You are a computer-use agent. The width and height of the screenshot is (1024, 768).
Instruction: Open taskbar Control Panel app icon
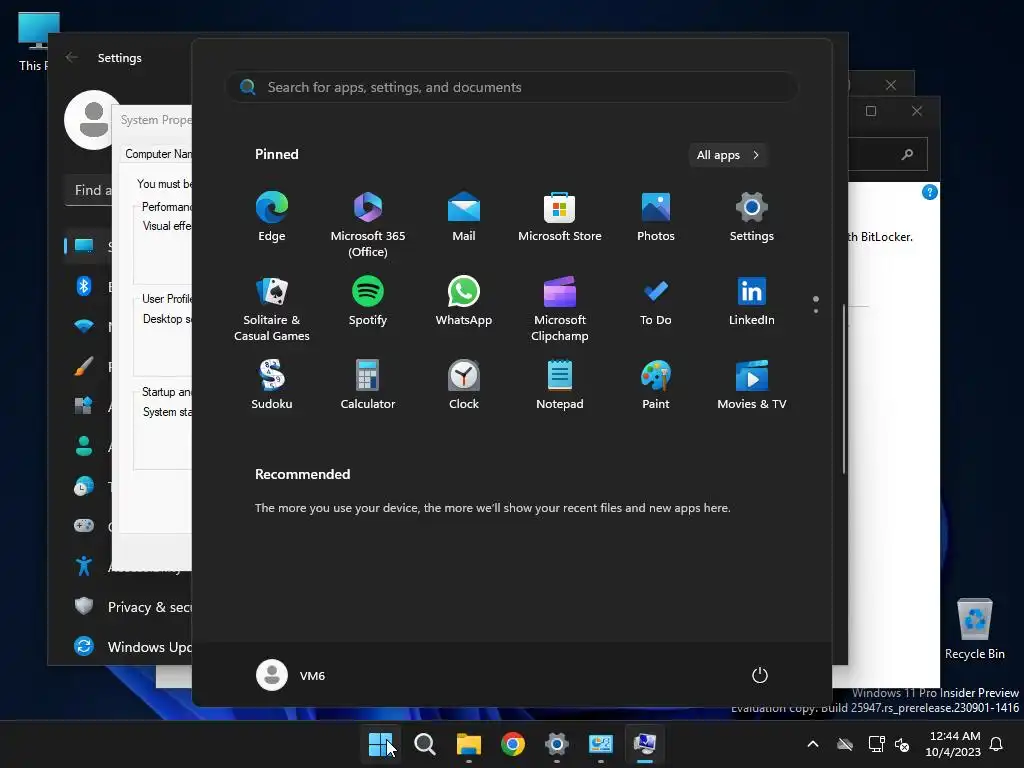(601, 744)
